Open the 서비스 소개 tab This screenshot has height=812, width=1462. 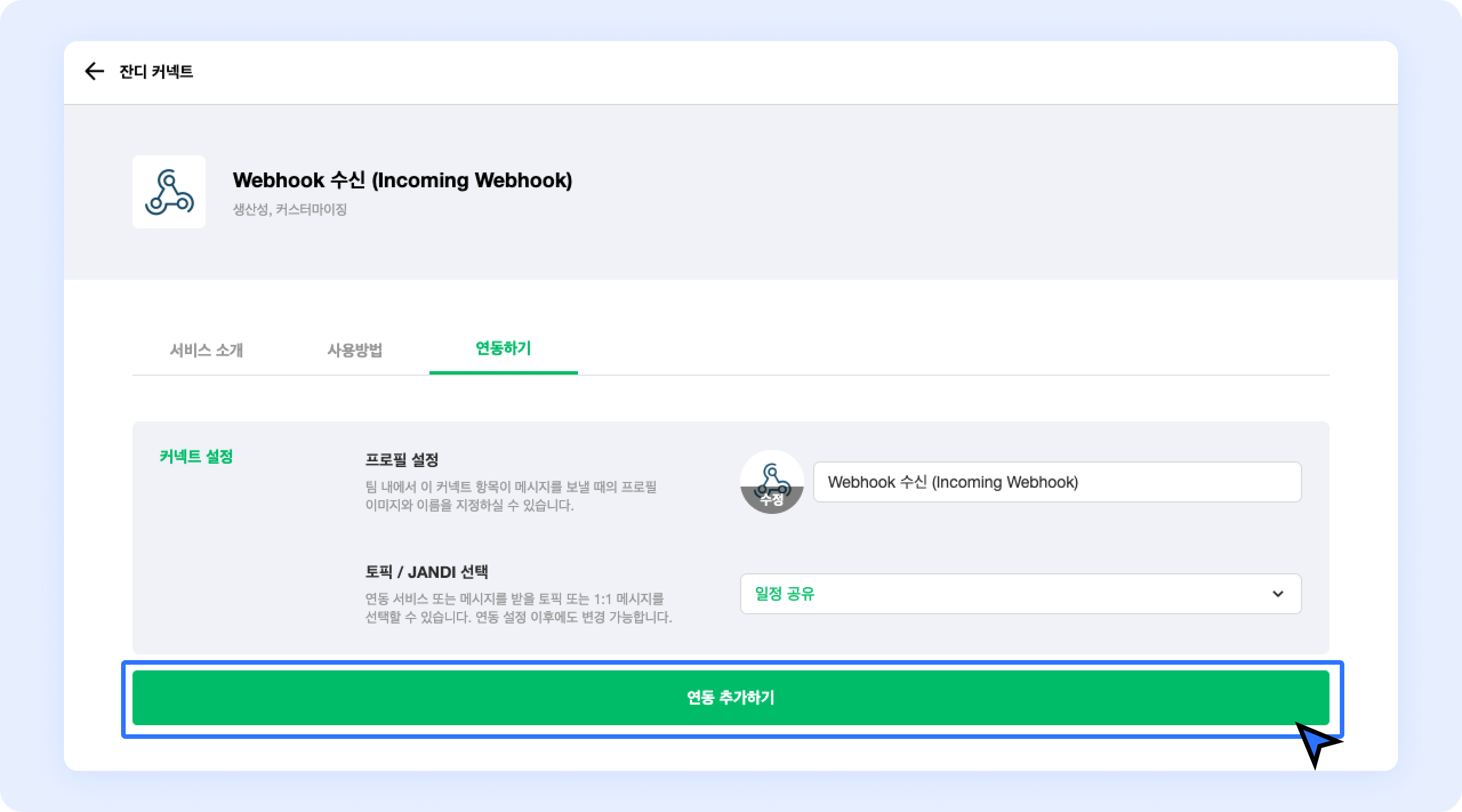tap(207, 349)
